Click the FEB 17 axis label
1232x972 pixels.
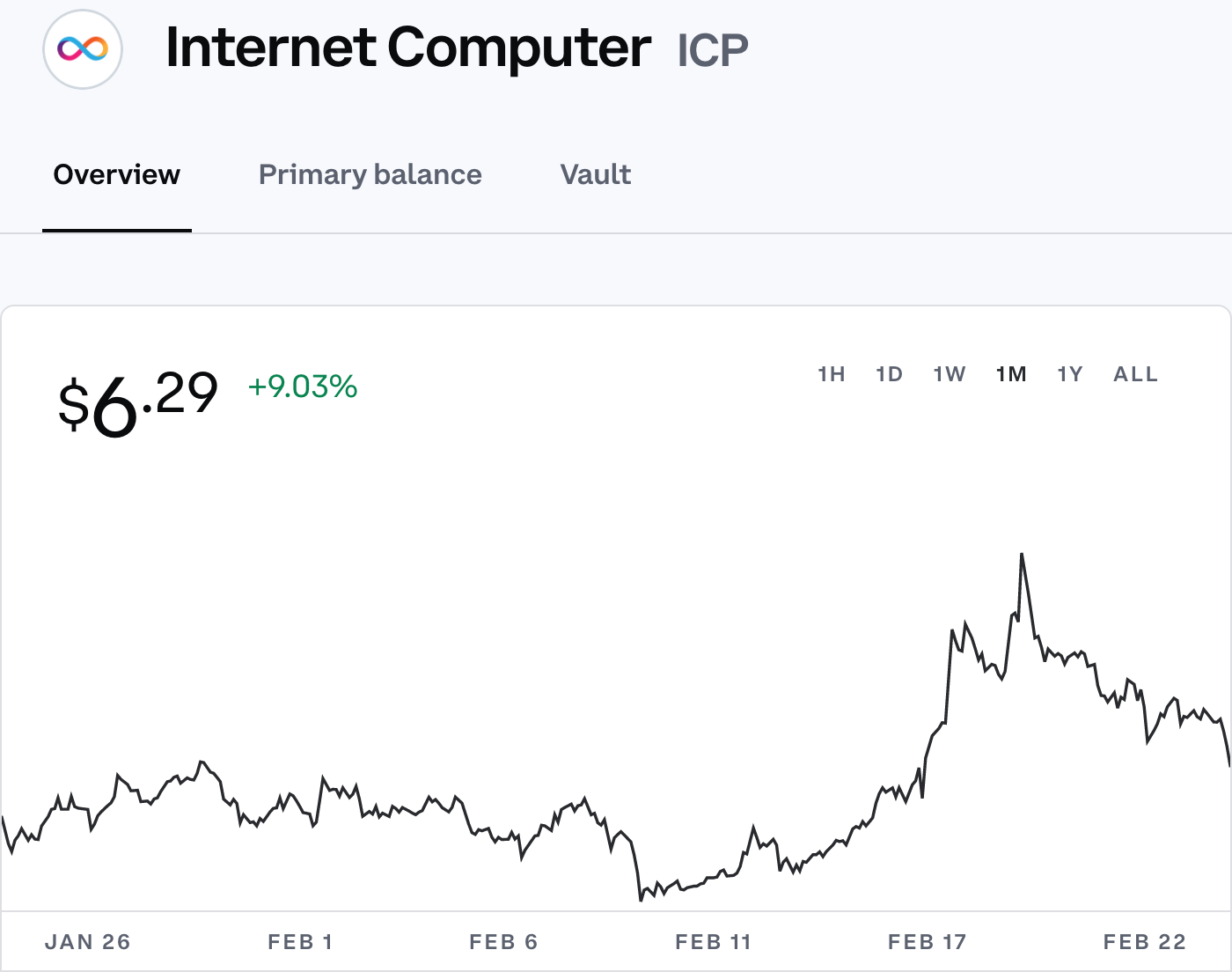pos(928,942)
